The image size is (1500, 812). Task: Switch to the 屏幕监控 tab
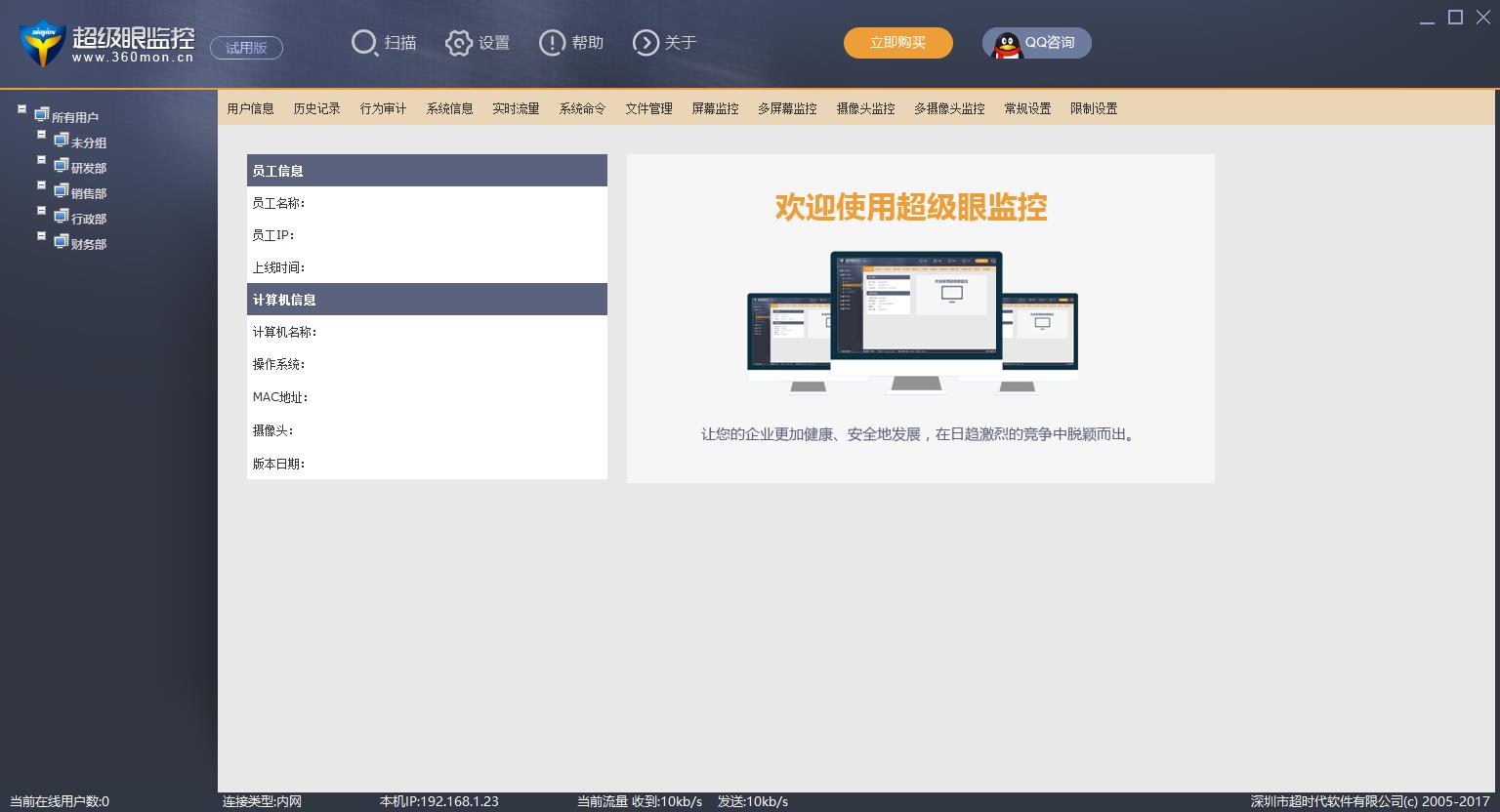[x=716, y=108]
